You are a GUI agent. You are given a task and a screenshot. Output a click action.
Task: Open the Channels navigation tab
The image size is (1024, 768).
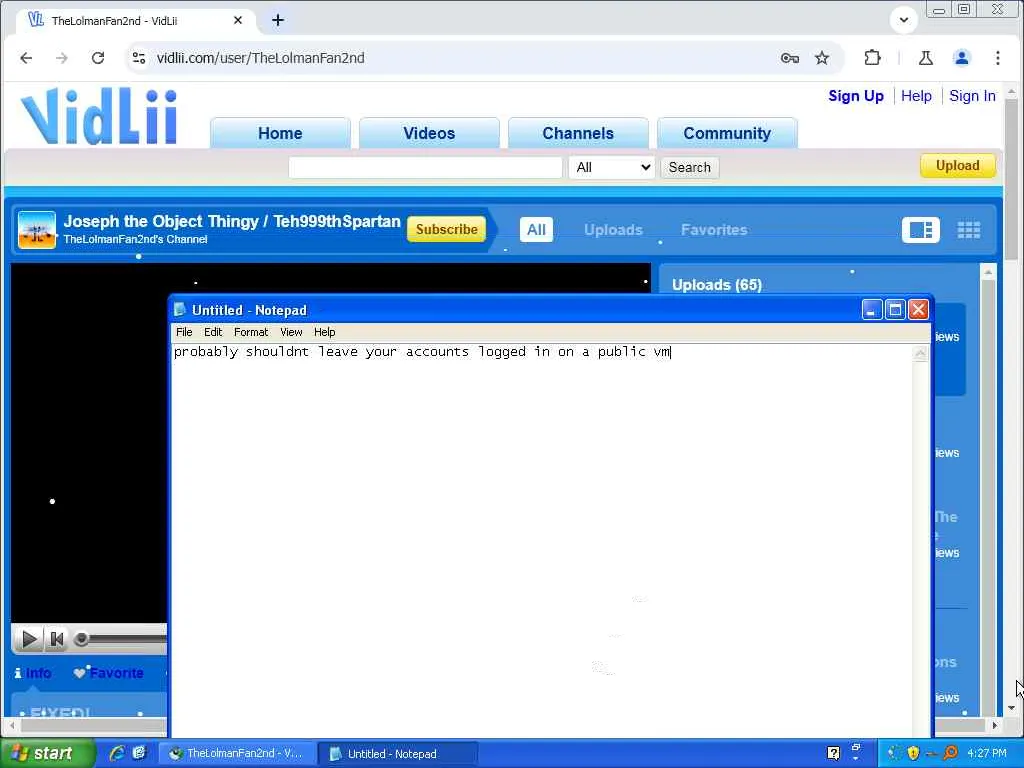(578, 133)
